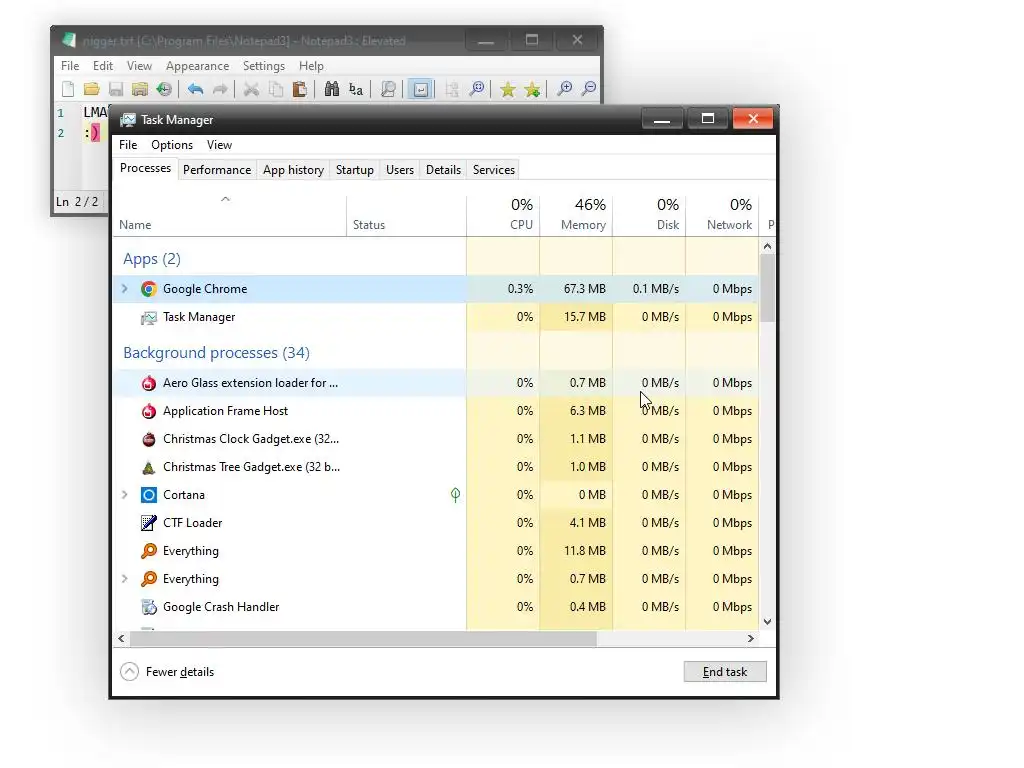Click the New file icon in Notepad3 toolbar
Image resolution: width=1024 pixels, height=768 pixels.
point(68,89)
